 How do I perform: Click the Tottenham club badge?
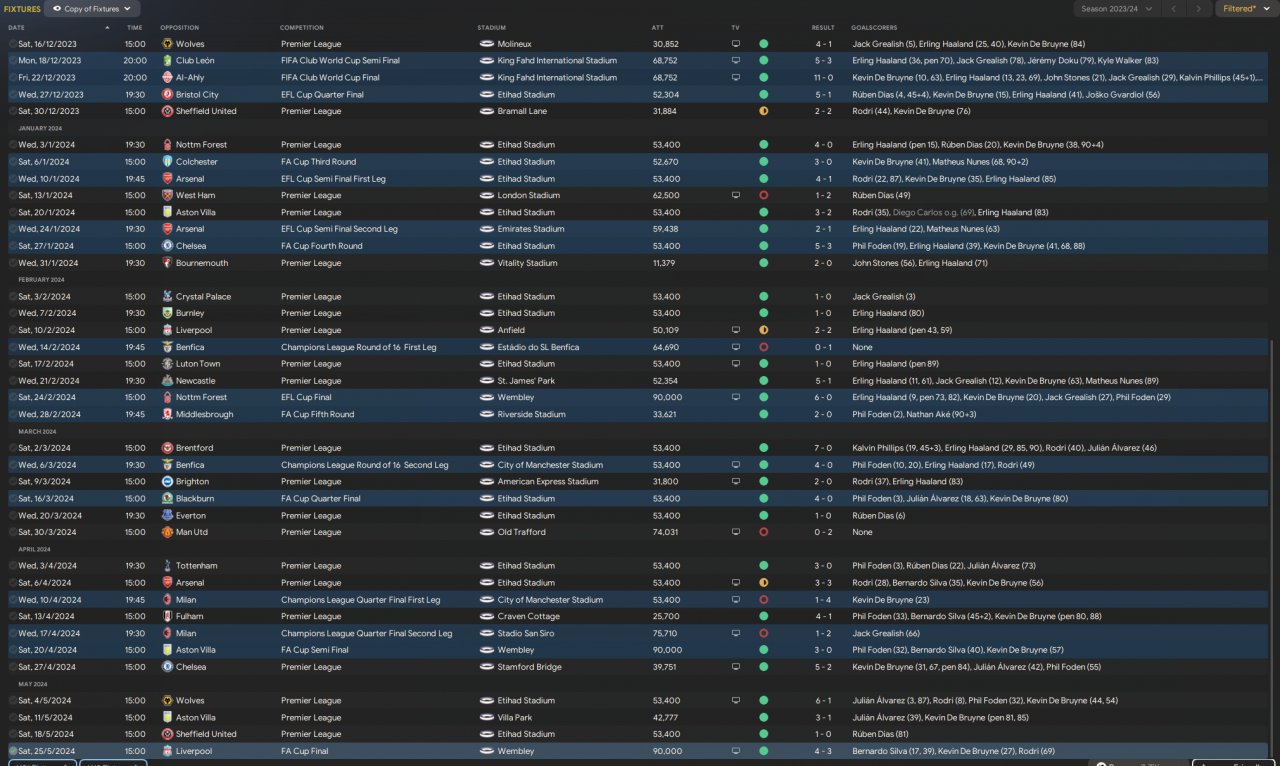pos(167,566)
